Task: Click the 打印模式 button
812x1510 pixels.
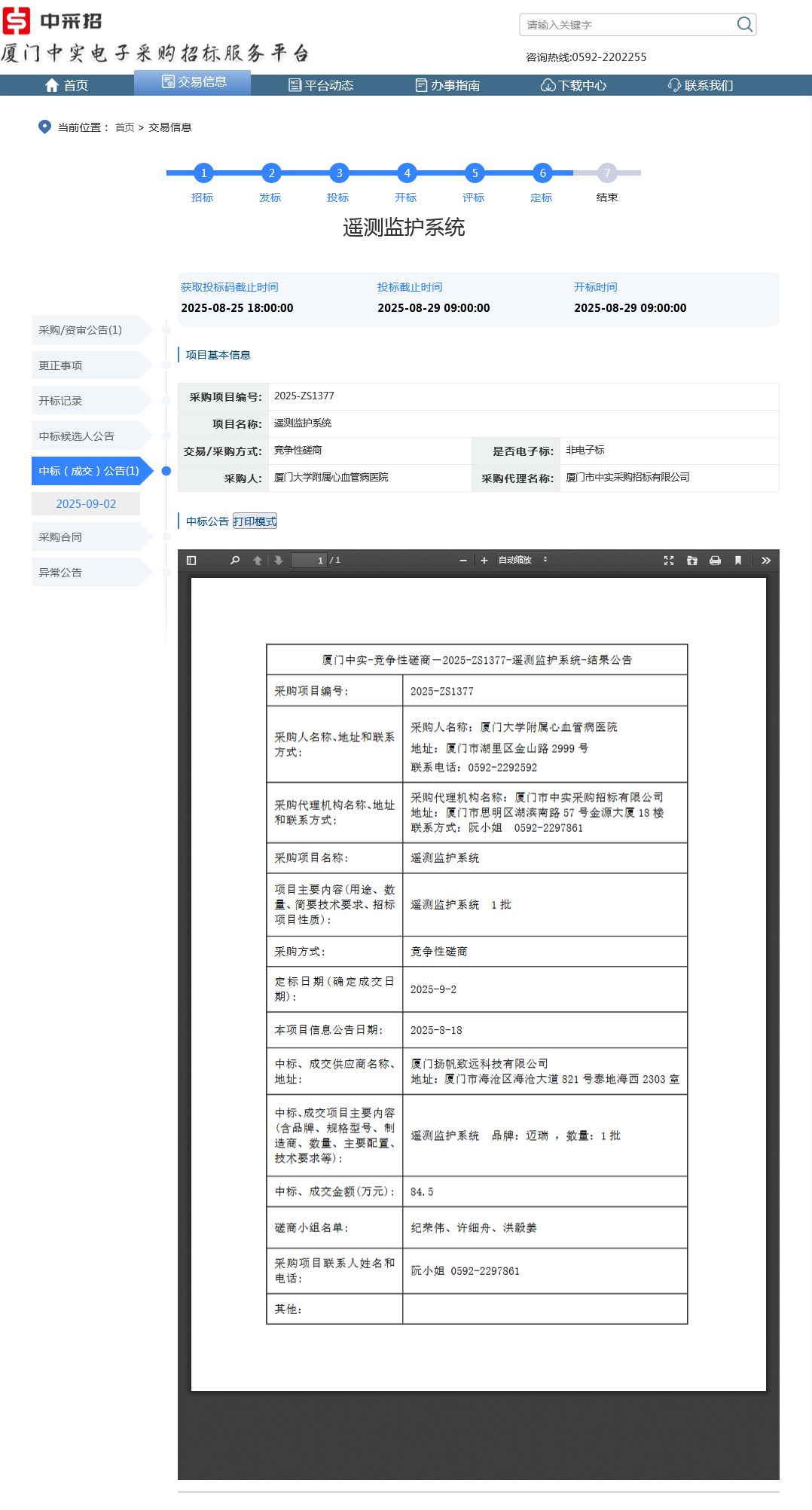Action: [x=255, y=521]
